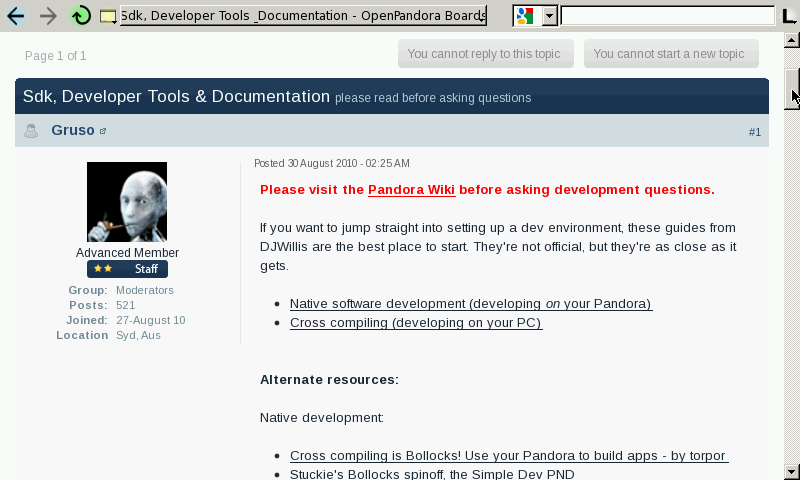
Task: Open Stuckie's Bollocks spinoff Simple Dev PND link
Action: (x=432, y=474)
